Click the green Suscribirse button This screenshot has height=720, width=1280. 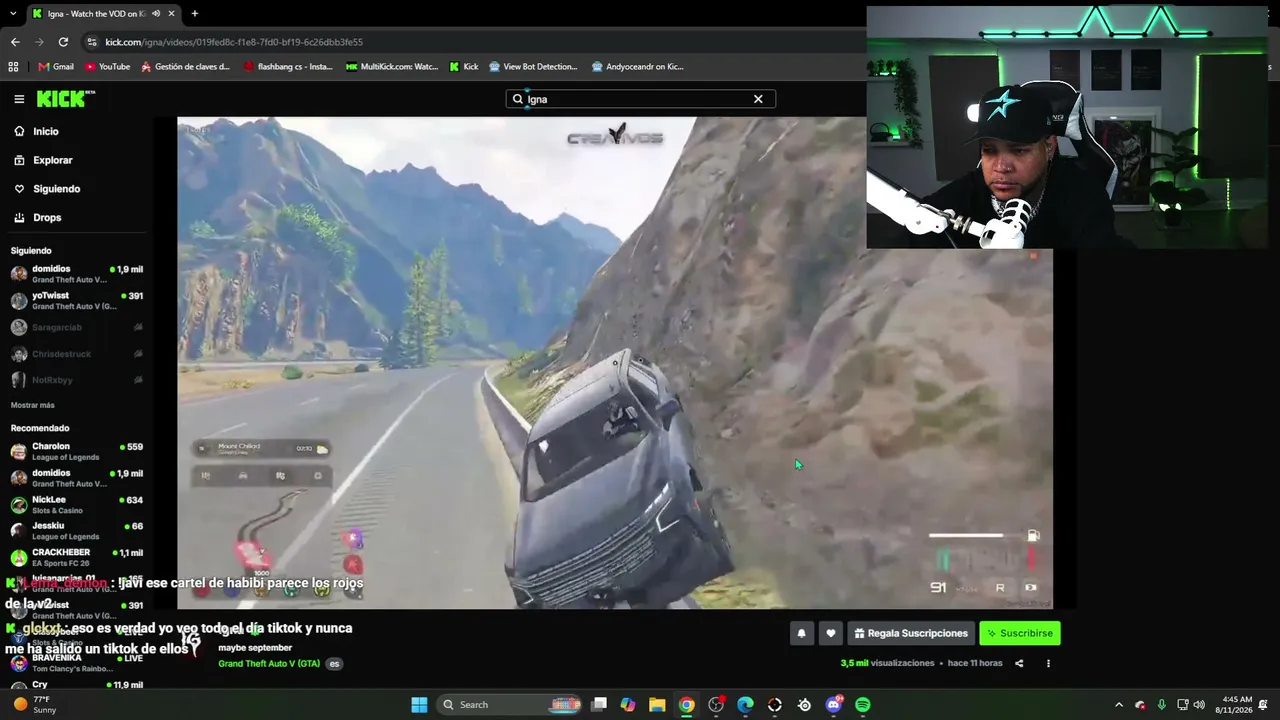coord(1020,633)
